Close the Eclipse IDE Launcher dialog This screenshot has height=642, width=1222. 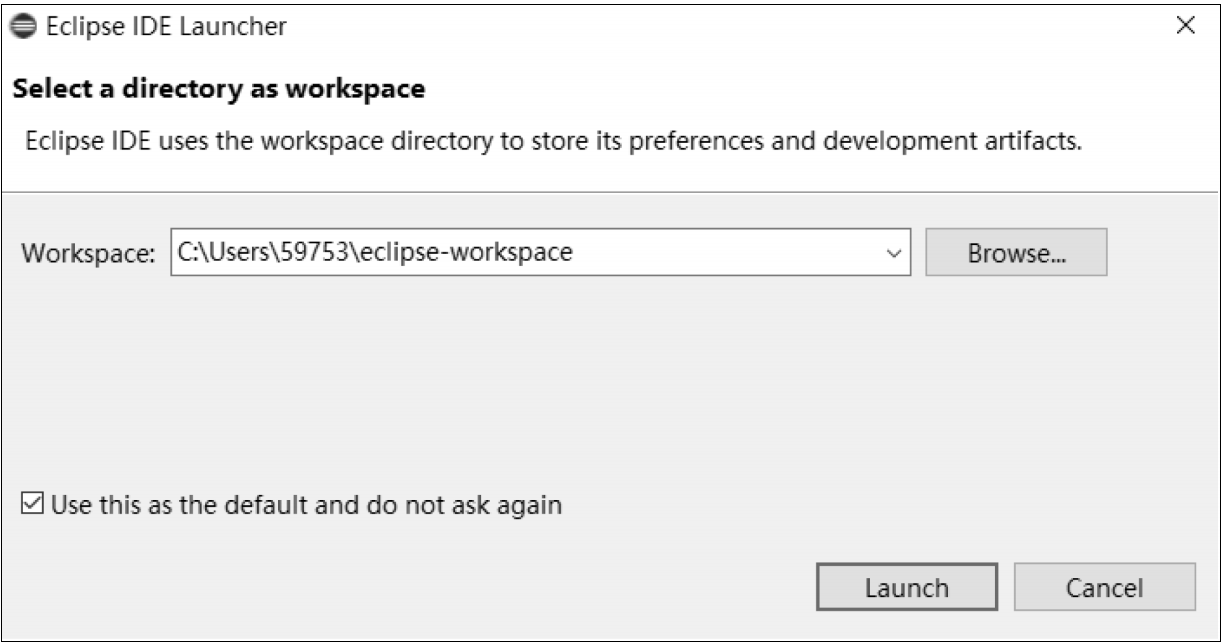pyautogui.click(x=1185, y=27)
